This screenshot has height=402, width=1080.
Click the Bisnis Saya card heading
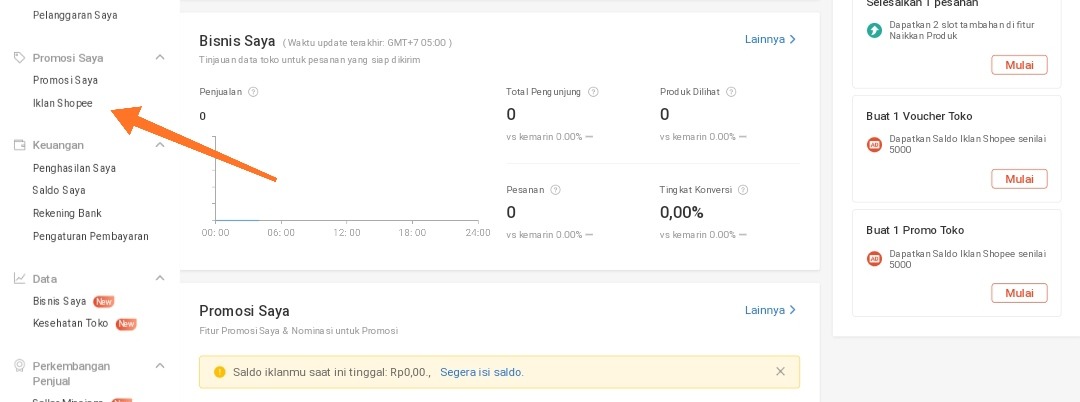coord(237,41)
